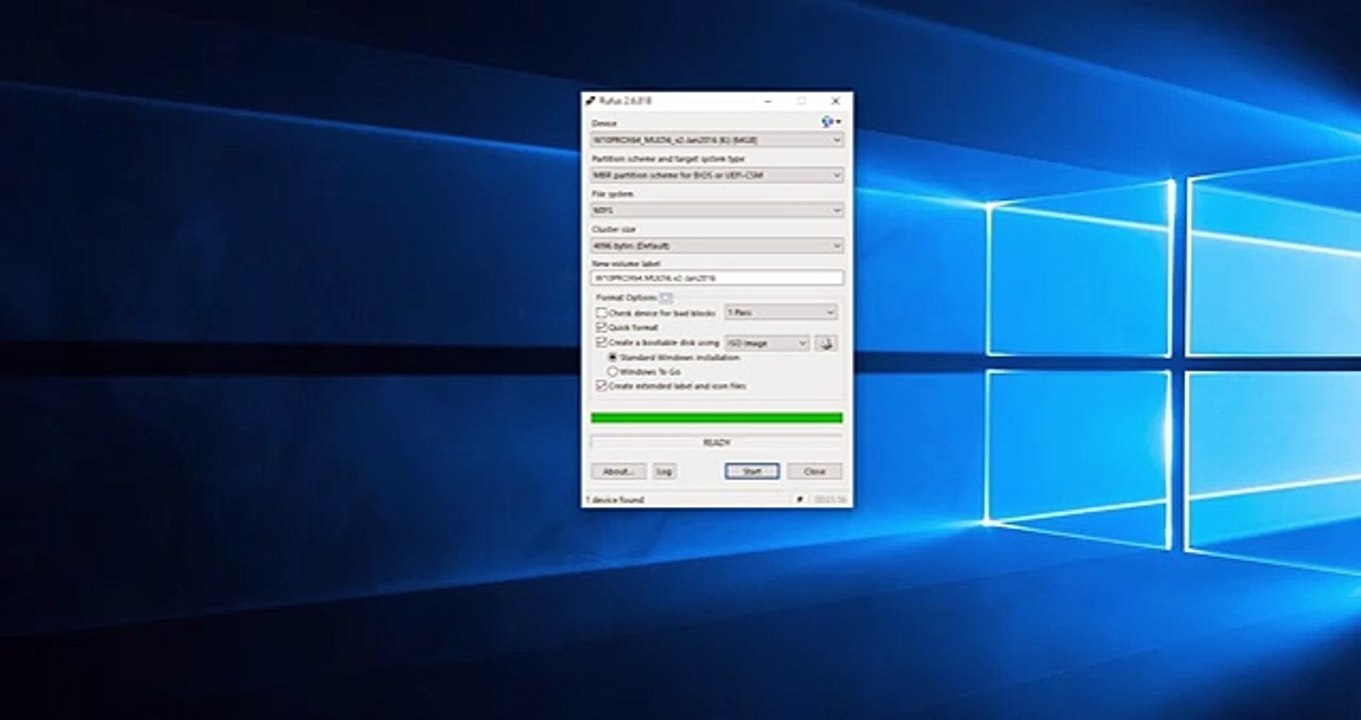
Task: Click the Rufus title bar app icon
Action: (591, 101)
